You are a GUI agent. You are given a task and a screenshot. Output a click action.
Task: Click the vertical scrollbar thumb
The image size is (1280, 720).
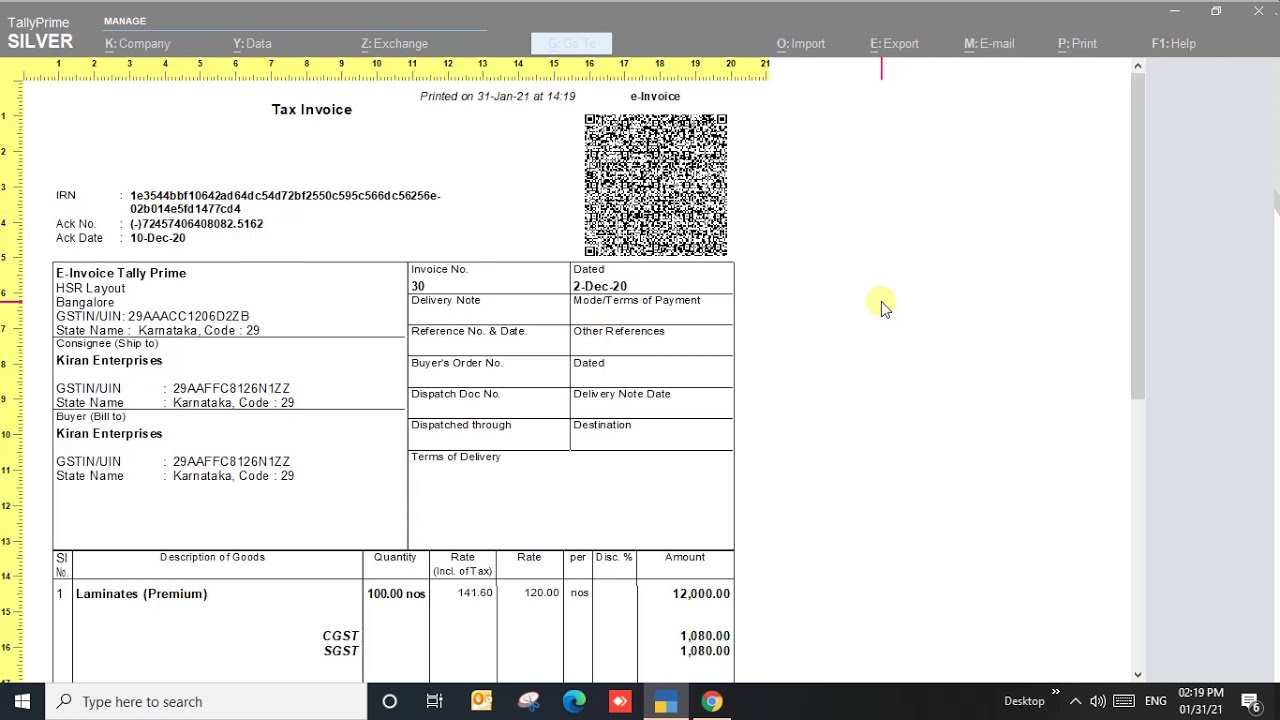[1137, 236]
